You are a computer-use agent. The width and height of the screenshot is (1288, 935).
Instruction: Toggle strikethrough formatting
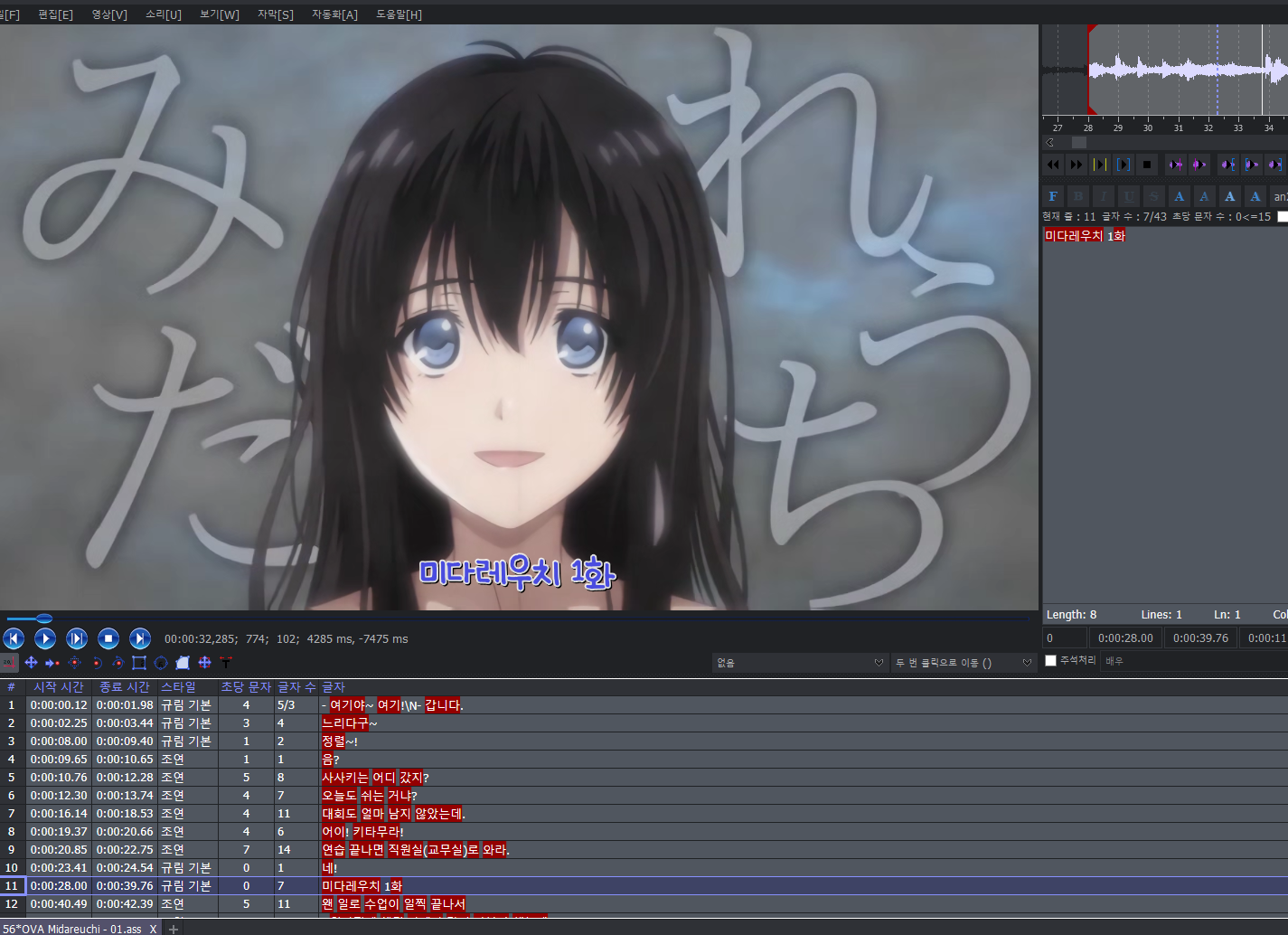tap(1154, 196)
